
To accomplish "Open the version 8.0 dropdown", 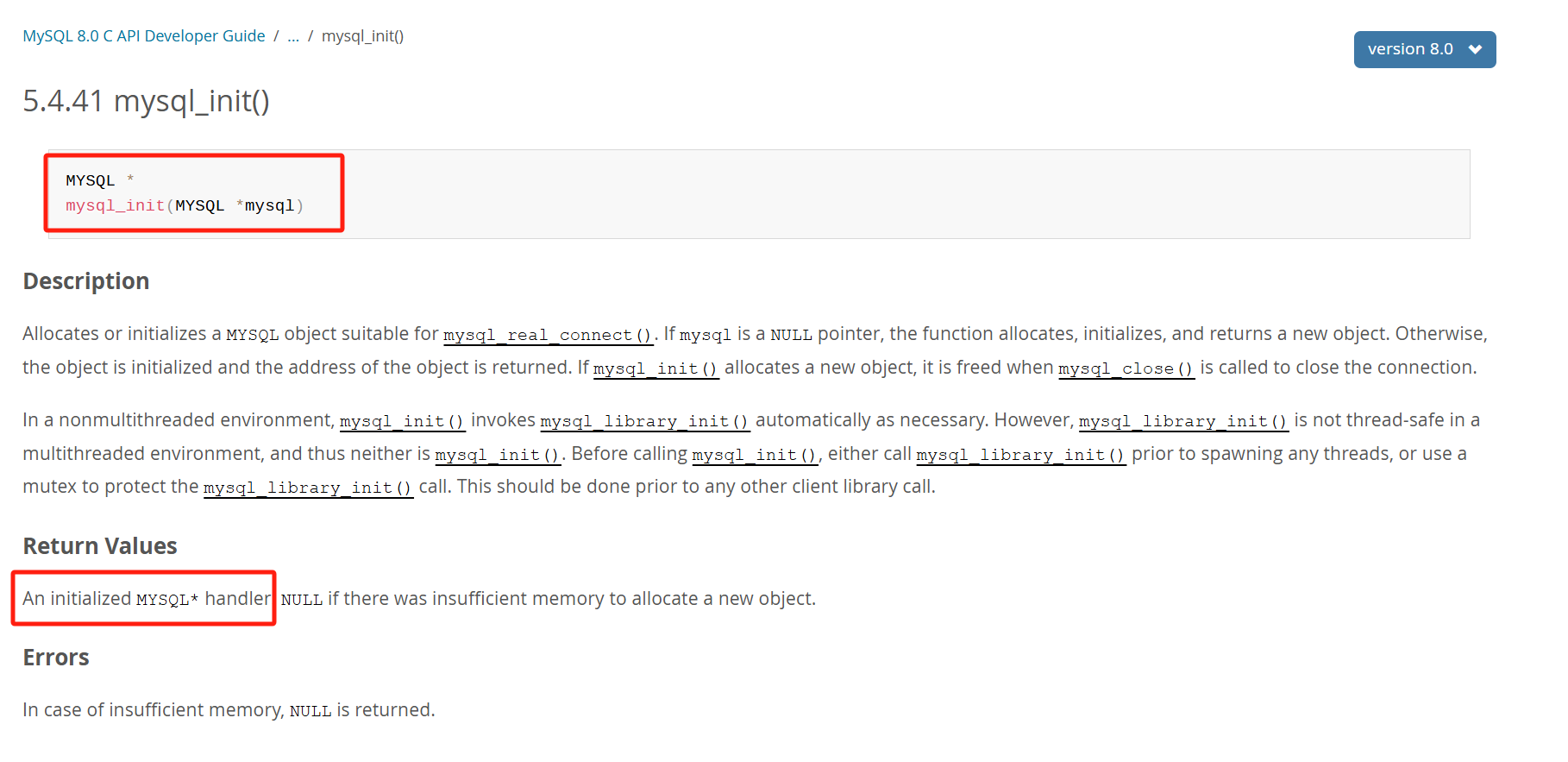I will 1424,49.
